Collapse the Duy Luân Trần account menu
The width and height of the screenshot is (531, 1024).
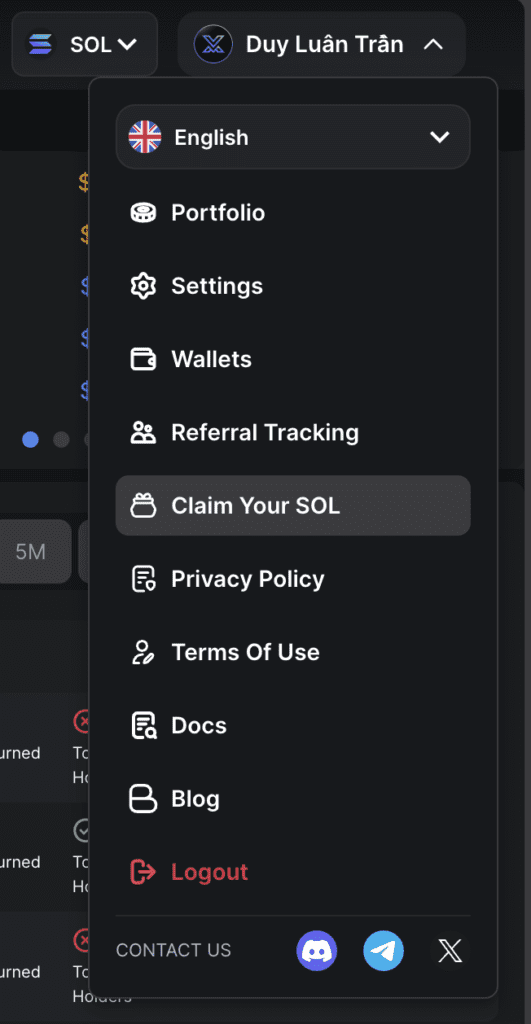tap(321, 44)
